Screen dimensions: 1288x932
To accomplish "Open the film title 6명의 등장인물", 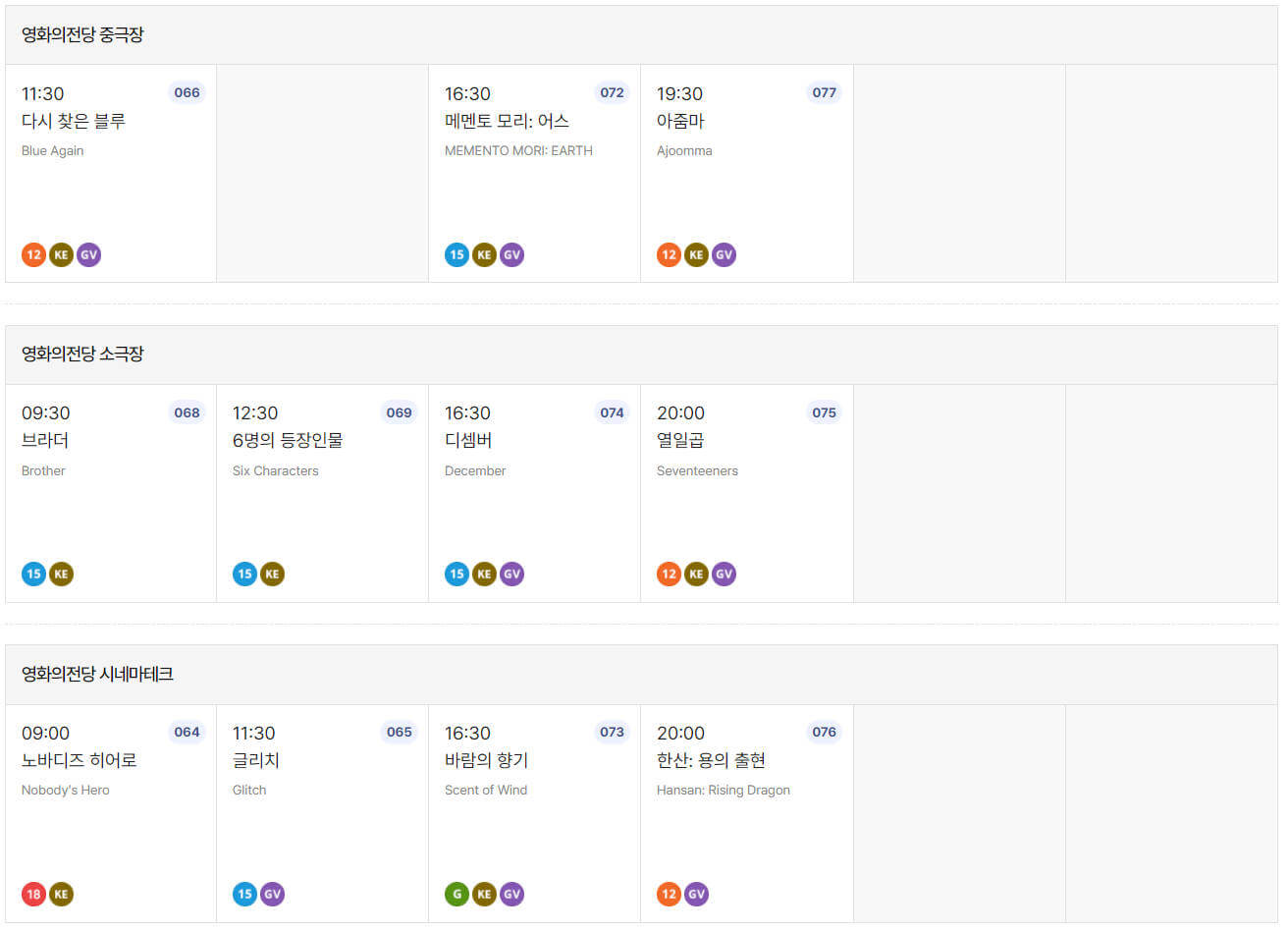I will pyautogui.click(x=288, y=440).
